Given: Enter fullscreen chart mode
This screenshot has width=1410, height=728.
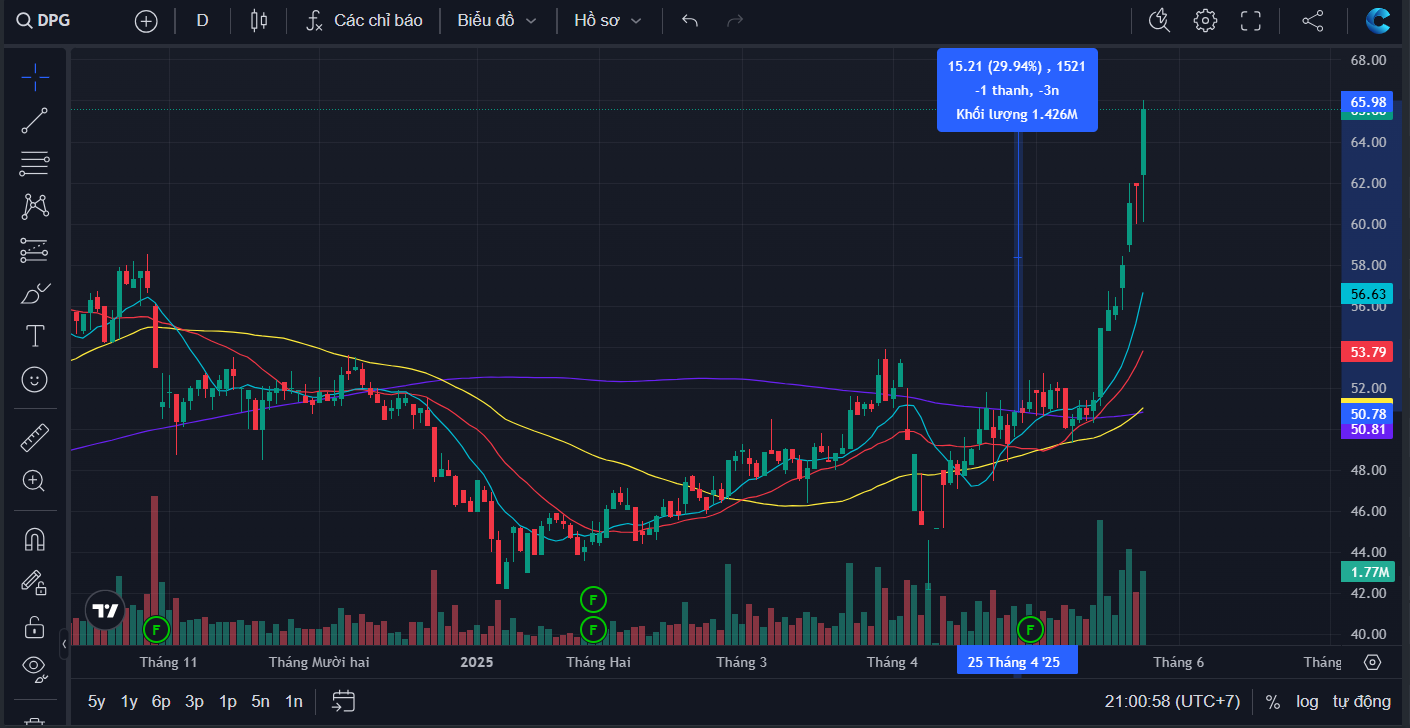Looking at the screenshot, I should [x=1250, y=20].
